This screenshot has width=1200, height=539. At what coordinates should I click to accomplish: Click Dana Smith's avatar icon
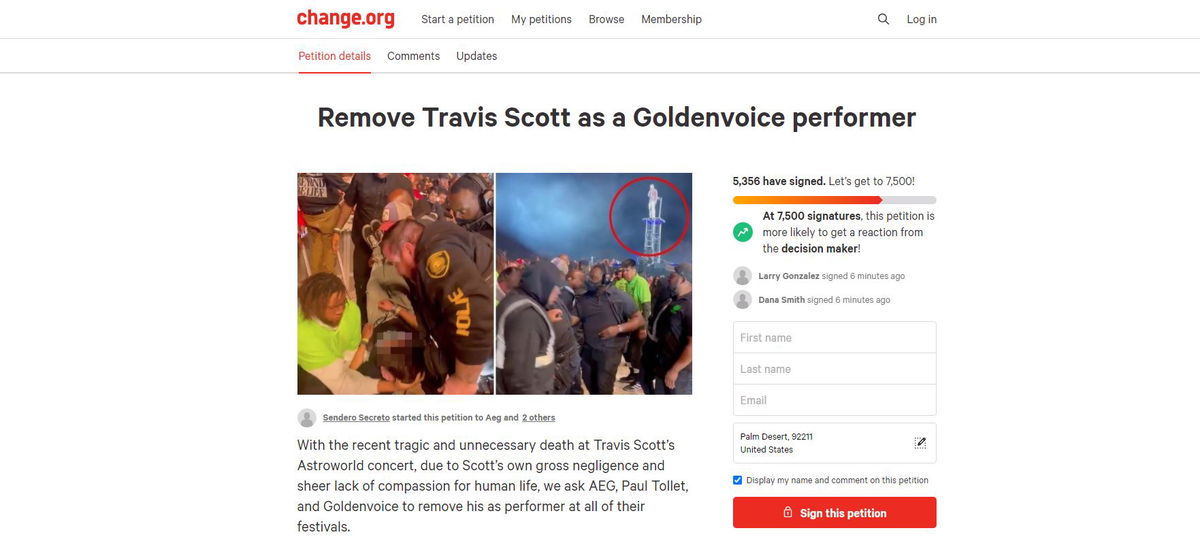(x=742, y=300)
